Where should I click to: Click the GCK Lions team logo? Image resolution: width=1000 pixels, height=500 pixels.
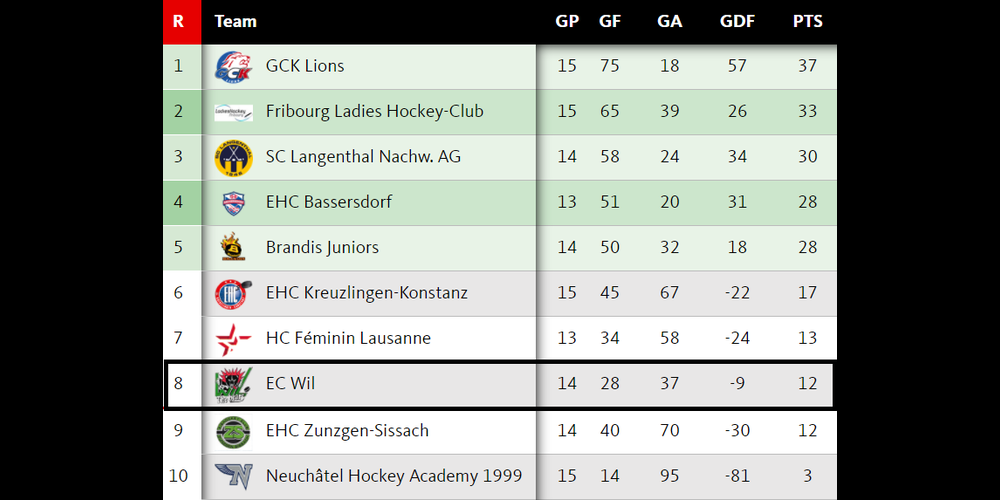(234, 67)
